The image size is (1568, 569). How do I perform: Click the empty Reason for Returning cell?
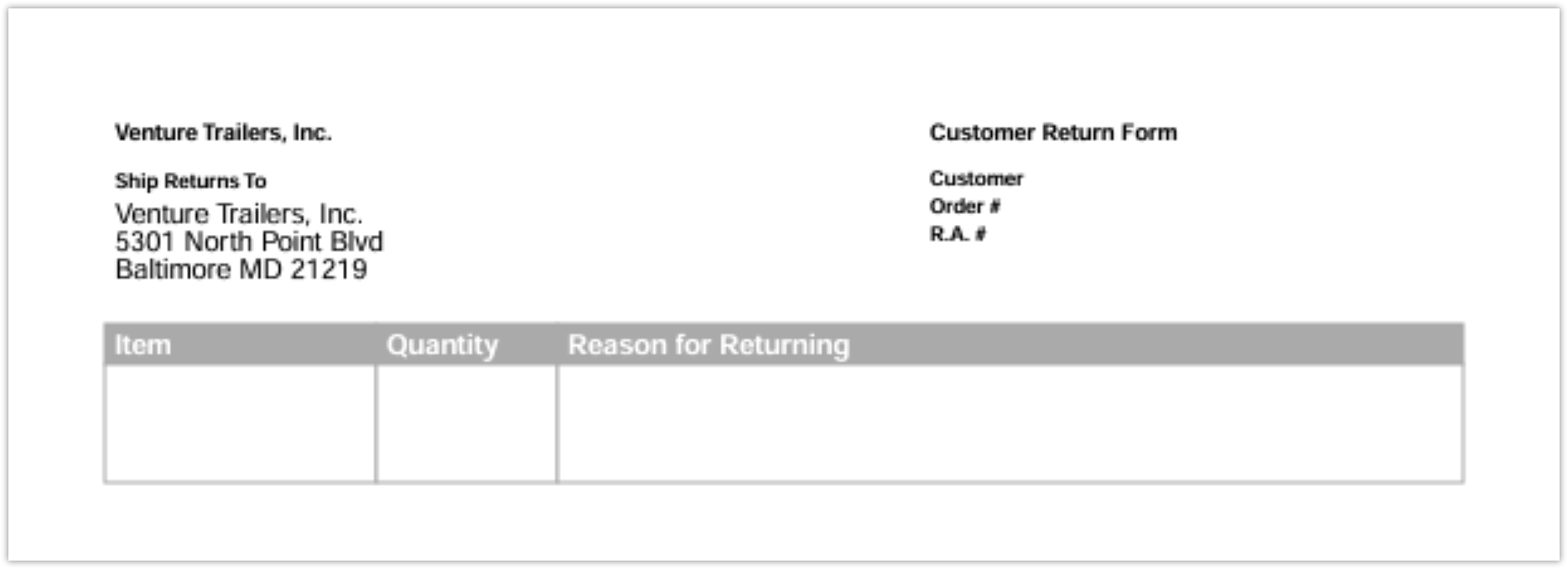pos(1010,423)
